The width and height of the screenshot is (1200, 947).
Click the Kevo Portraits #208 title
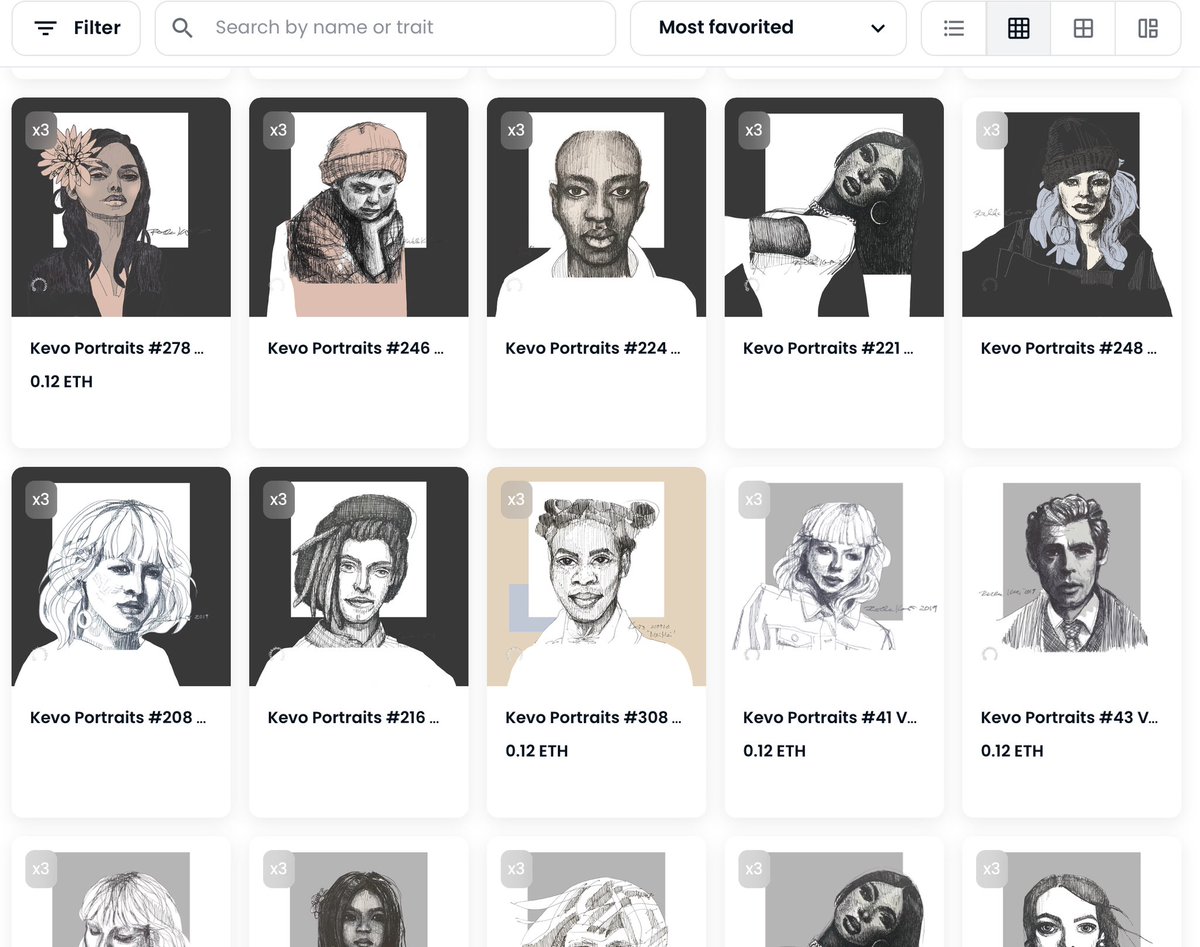[x=117, y=717]
